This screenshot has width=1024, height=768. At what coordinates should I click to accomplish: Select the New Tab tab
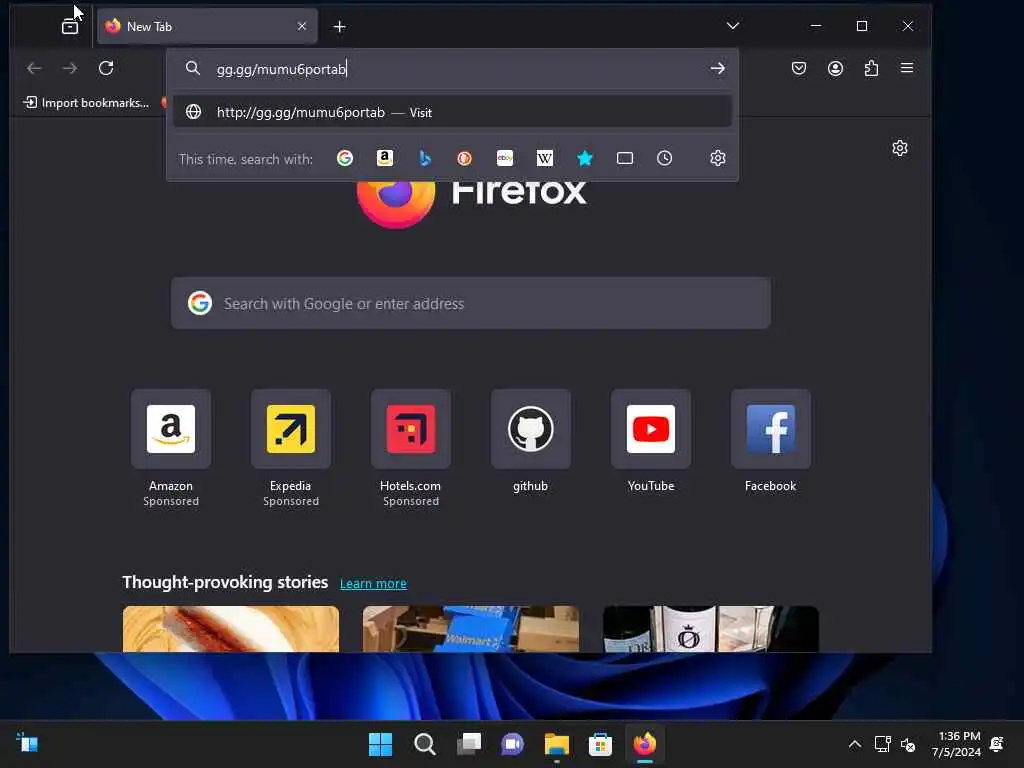tap(207, 26)
